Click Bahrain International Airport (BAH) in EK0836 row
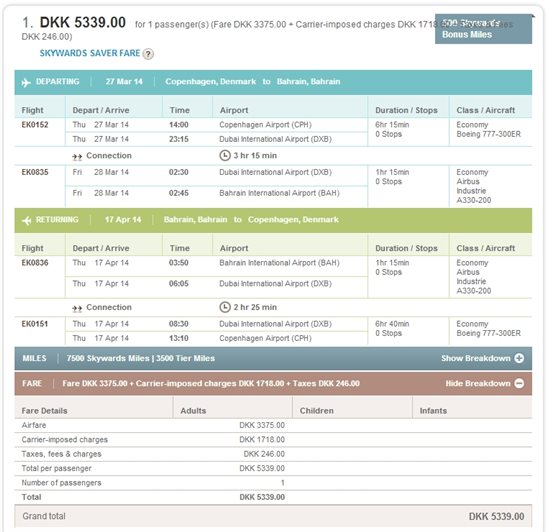This screenshot has height=532, width=550. [x=279, y=263]
